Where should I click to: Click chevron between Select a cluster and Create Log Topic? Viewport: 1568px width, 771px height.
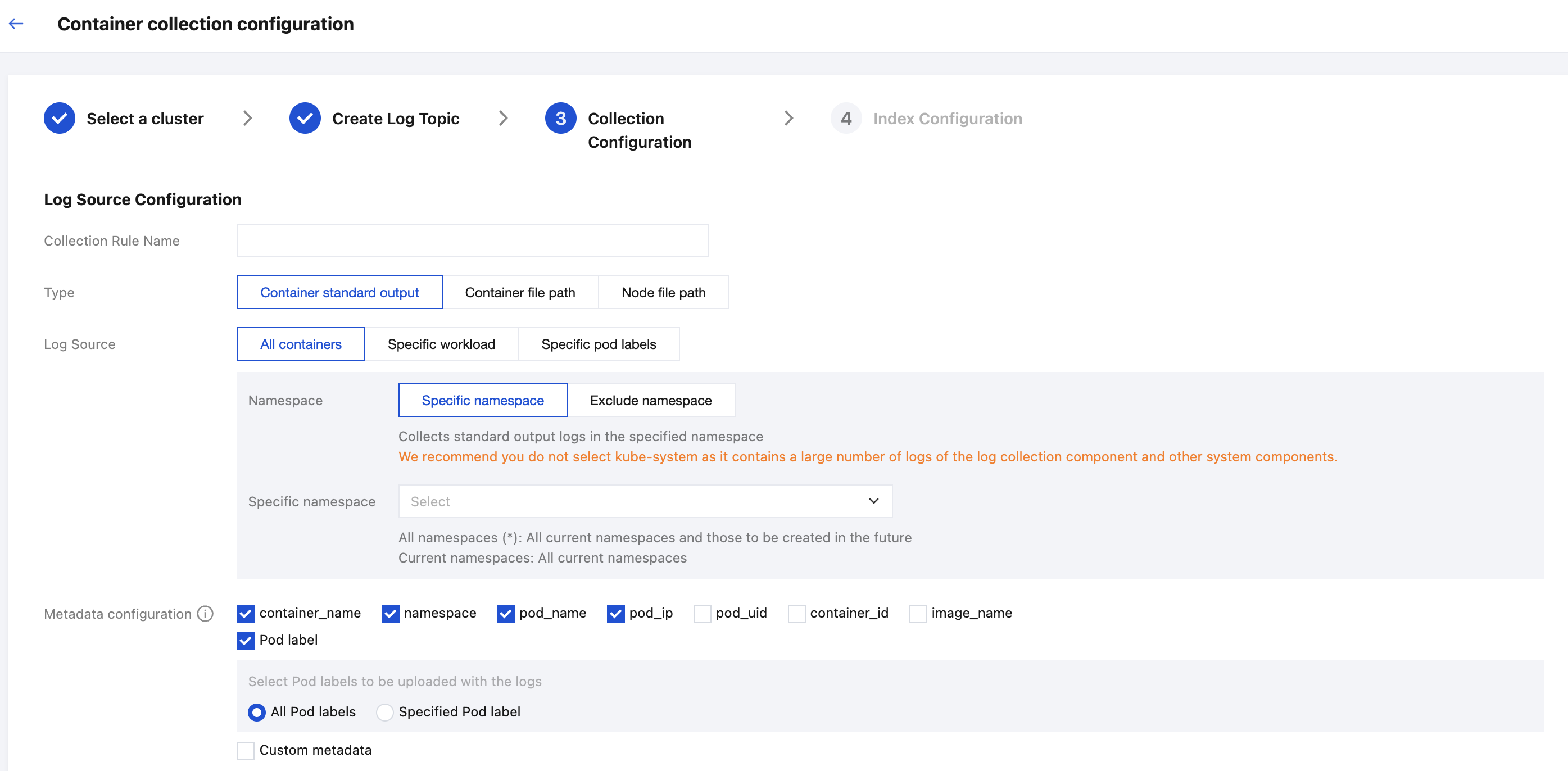coord(247,118)
